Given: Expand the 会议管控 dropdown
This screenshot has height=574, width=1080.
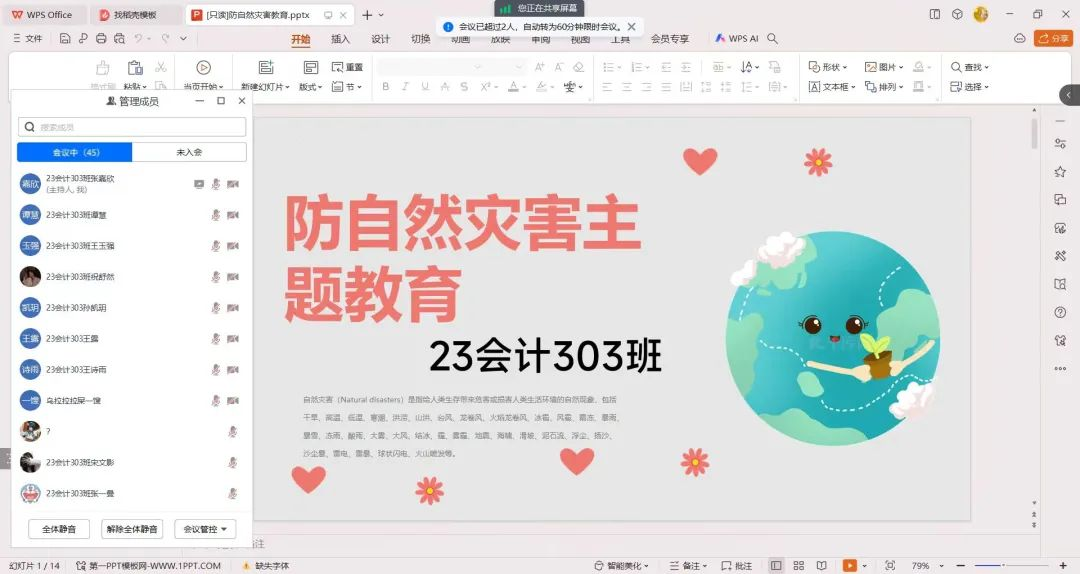Looking at the screenshot, I should coord(205,529).
